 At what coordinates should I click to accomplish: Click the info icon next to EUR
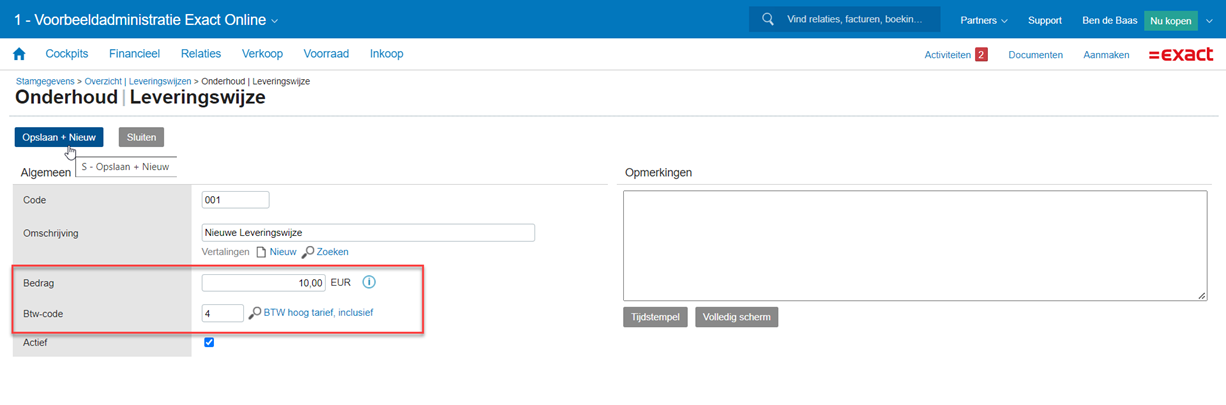pyautogui.click(x=368, y=283)
